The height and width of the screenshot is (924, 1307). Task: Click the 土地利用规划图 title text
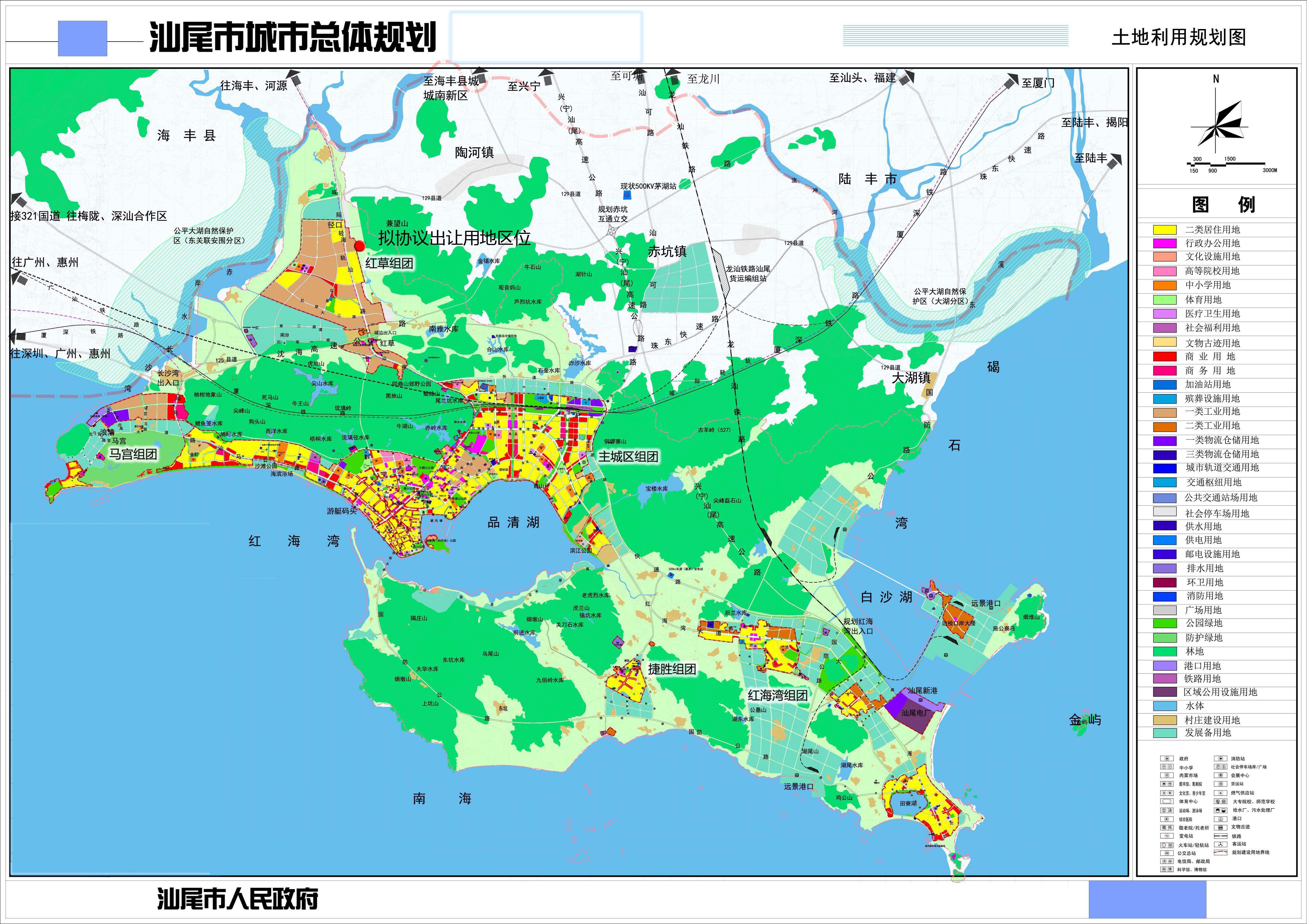coord(1179,38)
